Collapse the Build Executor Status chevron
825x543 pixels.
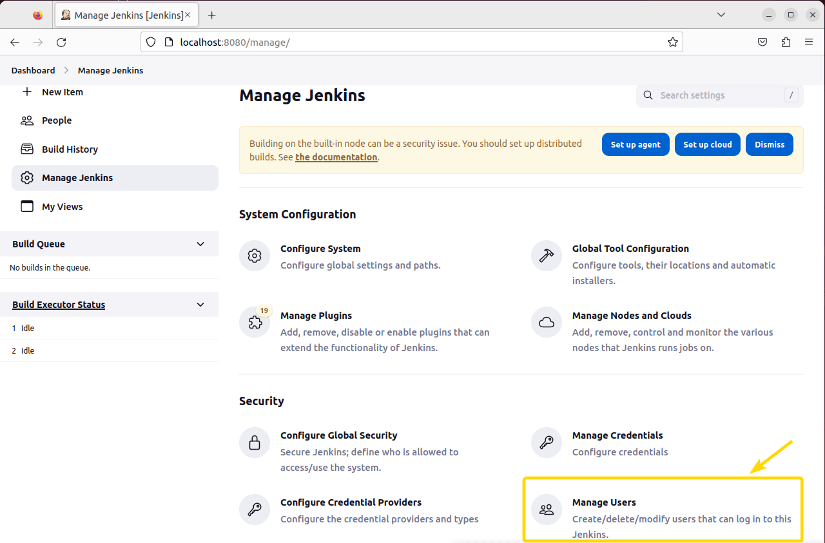pyautogui.click(x=200, y=305)
